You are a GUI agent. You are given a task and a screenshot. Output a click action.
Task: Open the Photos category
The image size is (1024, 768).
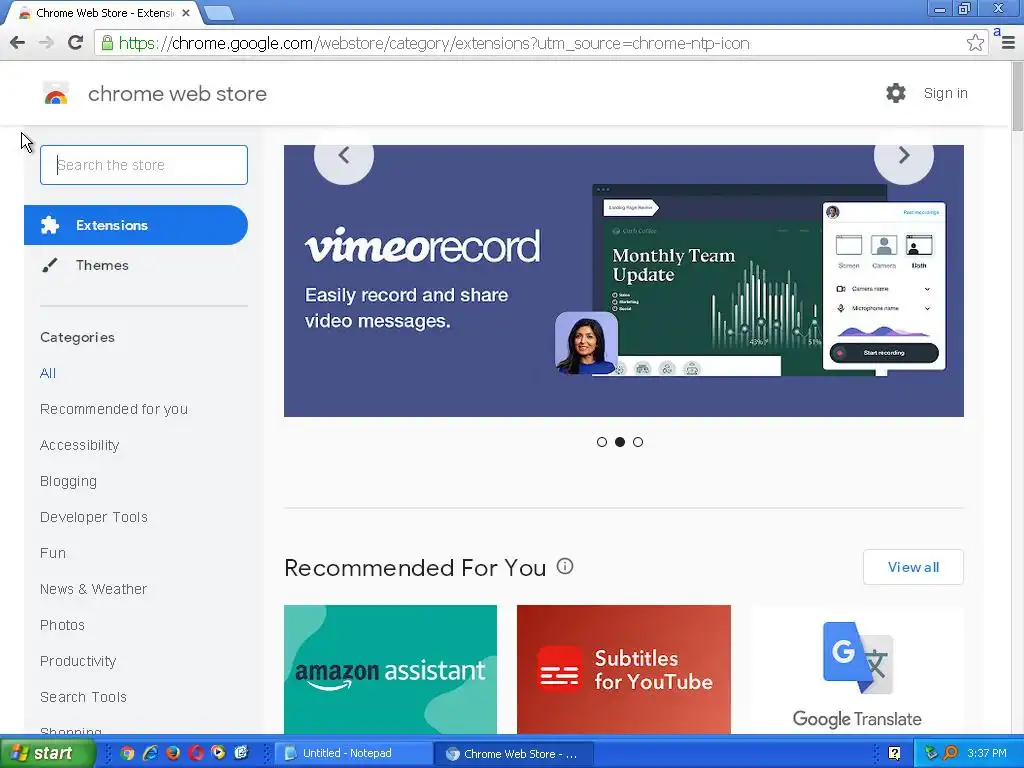(62, 624)
